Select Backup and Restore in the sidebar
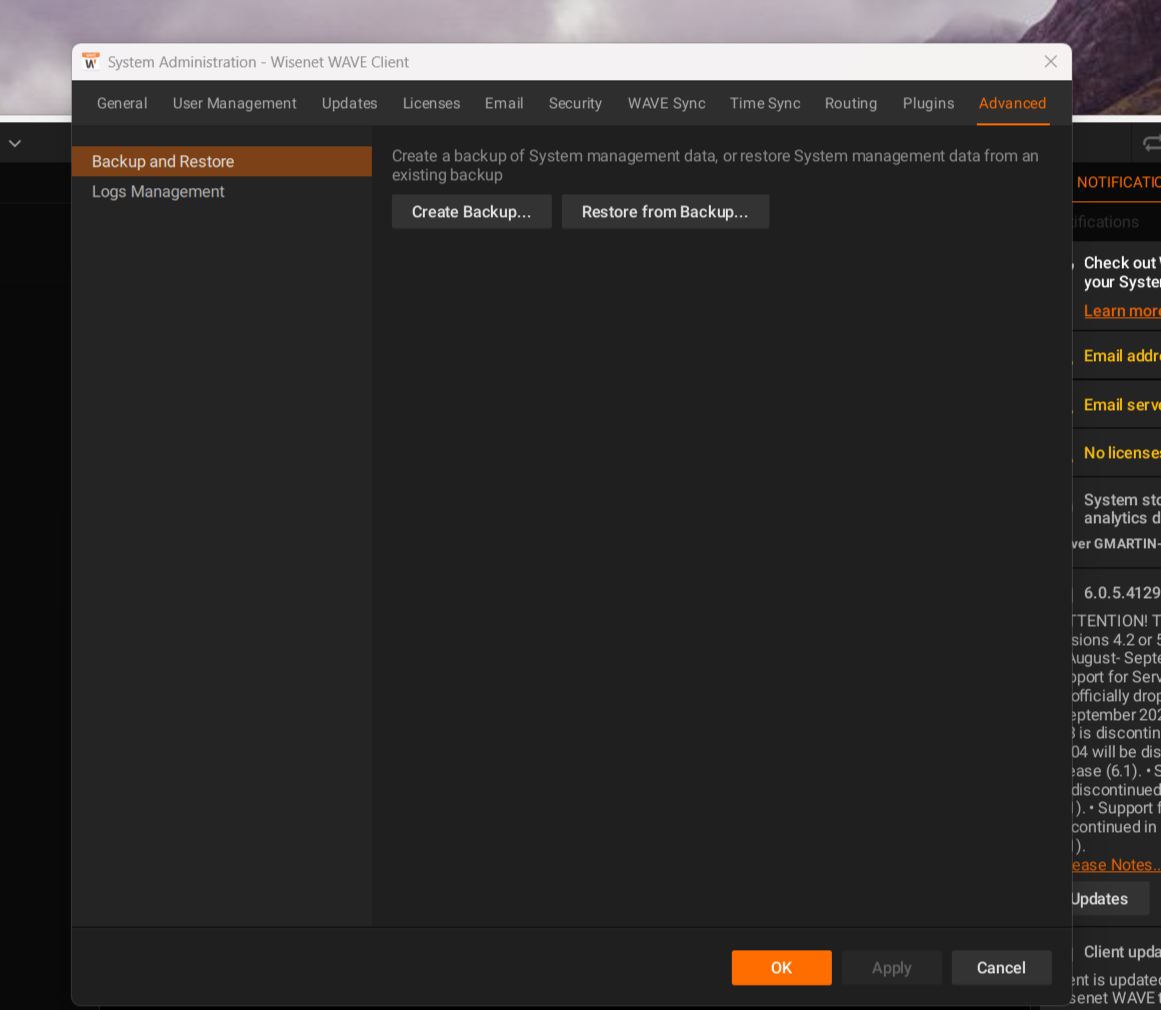Image resolution: width=1161 pixels, height=1010 pixels. pos(163,161)
